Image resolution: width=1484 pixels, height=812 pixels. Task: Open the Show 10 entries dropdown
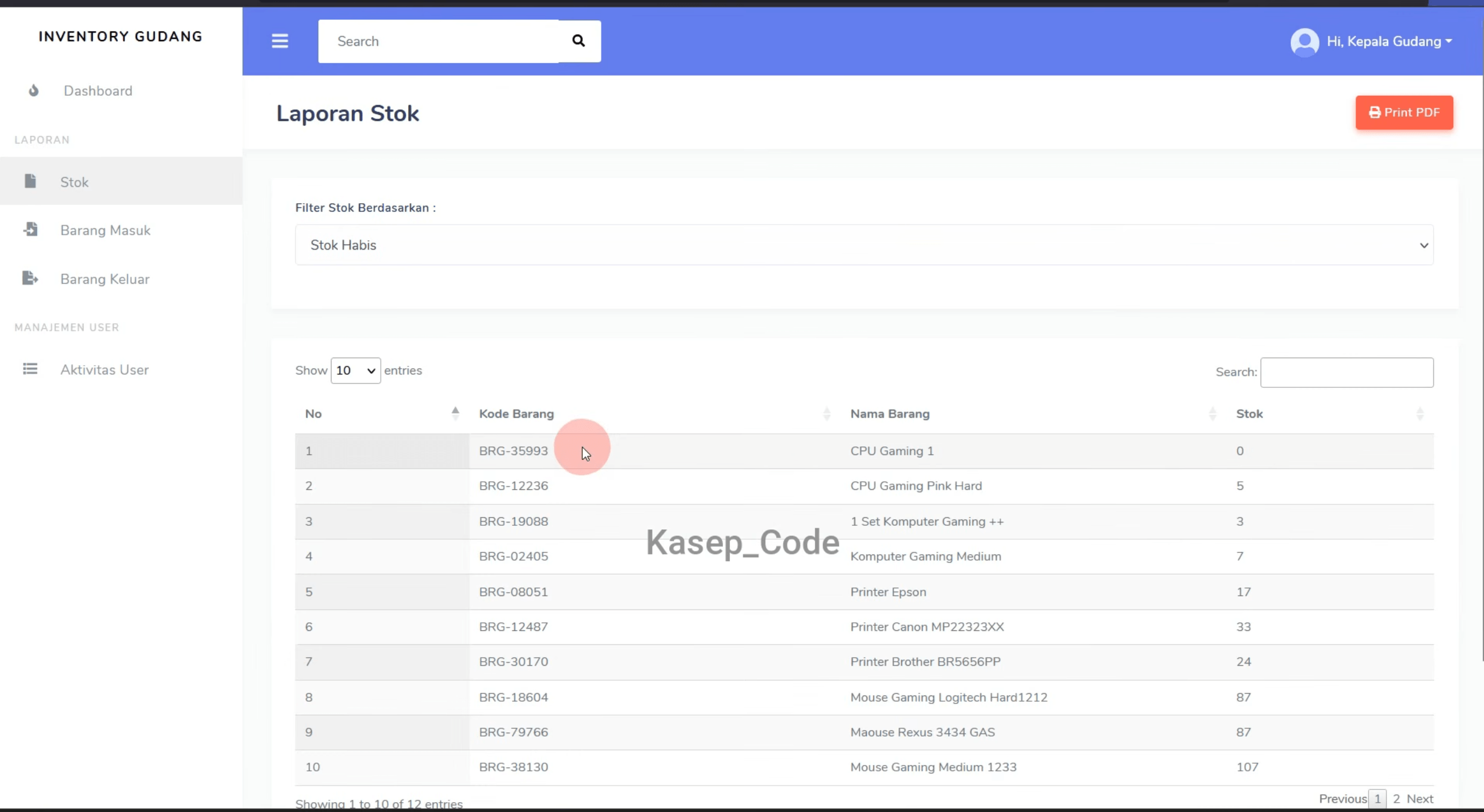pos(355,370)
